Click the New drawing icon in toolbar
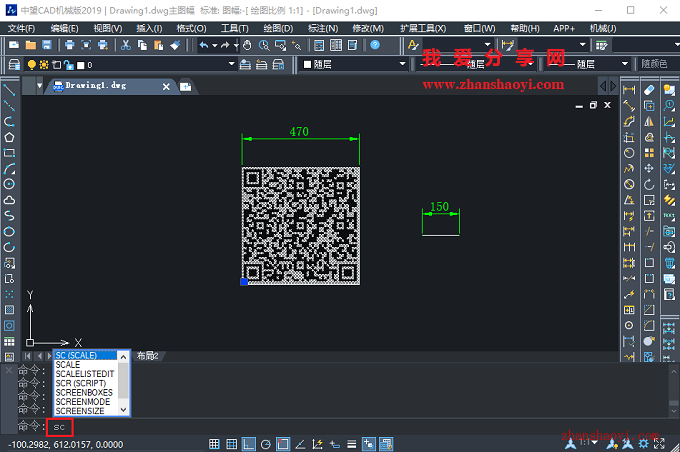Screen dimensions: 680x452 tap(13, 45)
